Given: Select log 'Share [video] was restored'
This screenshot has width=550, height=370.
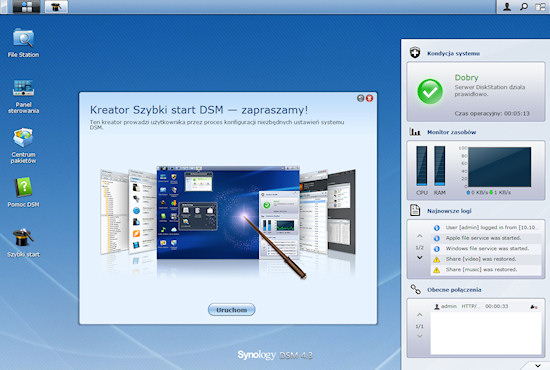Looking at the screenshot, I should click(x=486, y=259).
